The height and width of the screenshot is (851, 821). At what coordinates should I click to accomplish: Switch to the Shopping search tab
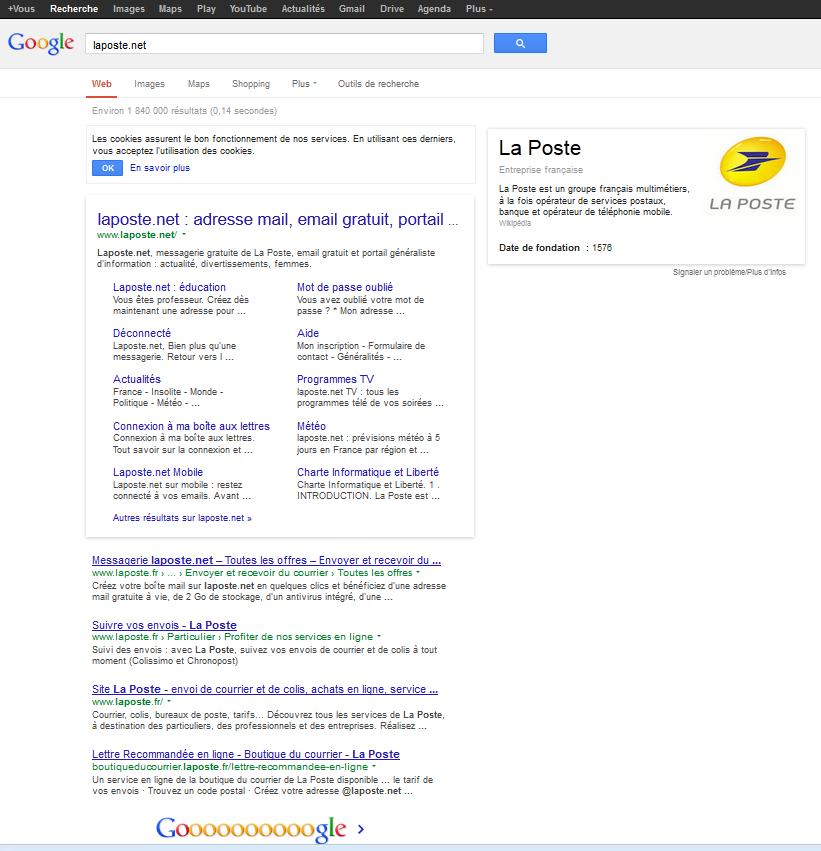251,84
